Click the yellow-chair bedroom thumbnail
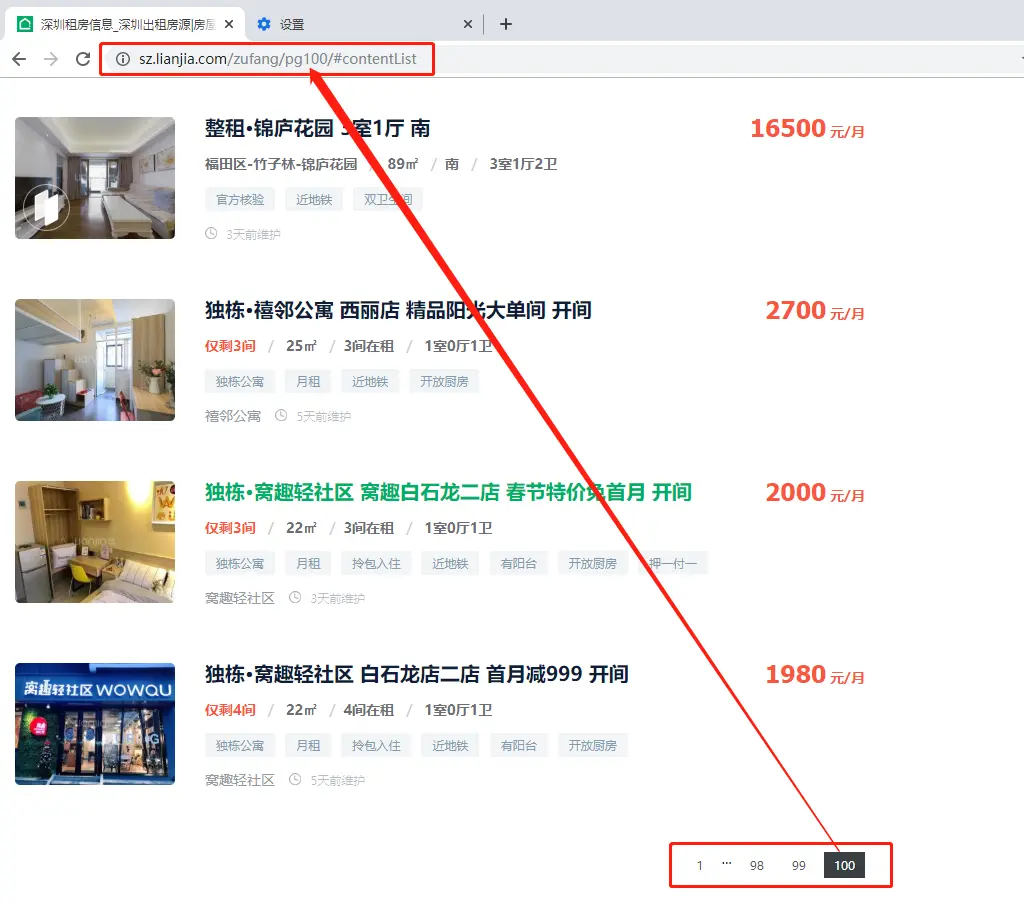Screen dimensions: 1024x903 point(95,542)
